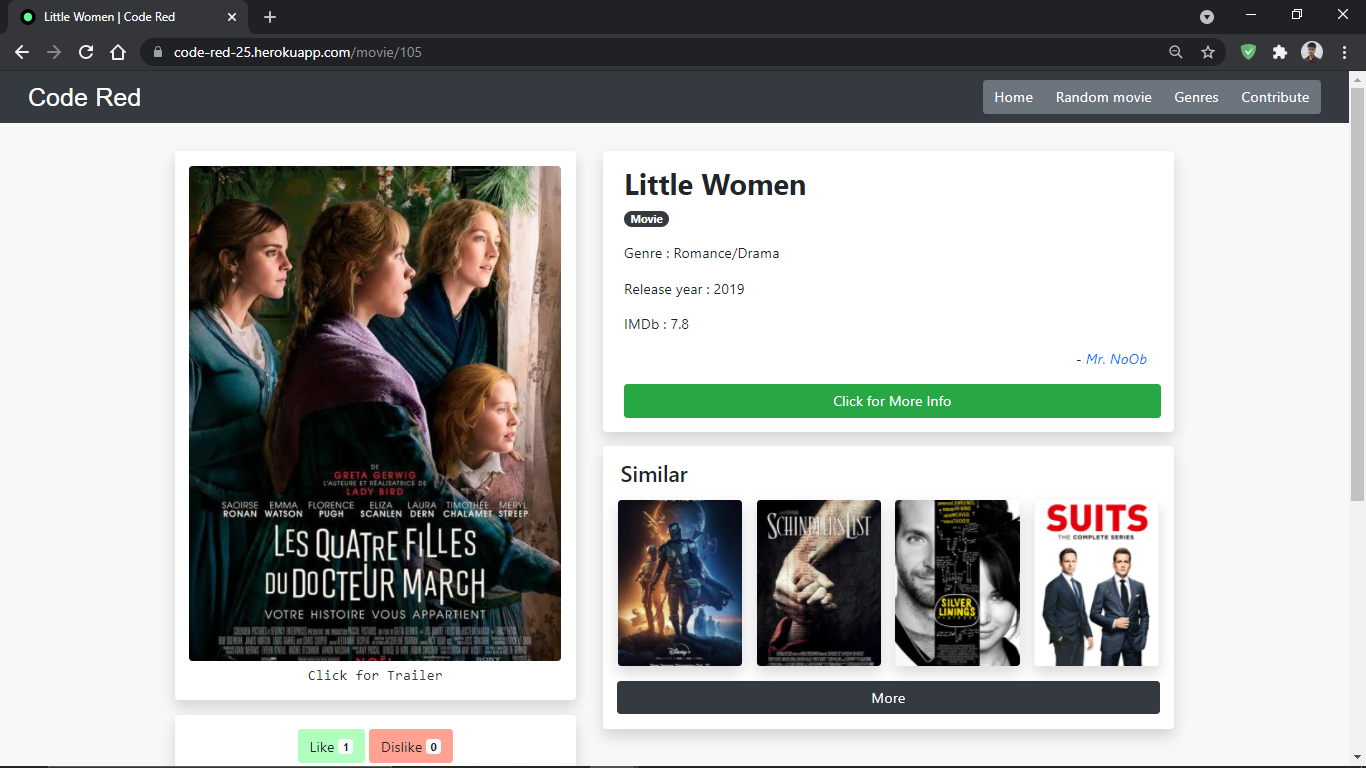Open the Silver Linings similar poster
Viewport: 1366px width, 768px height.
pos(957,583)
